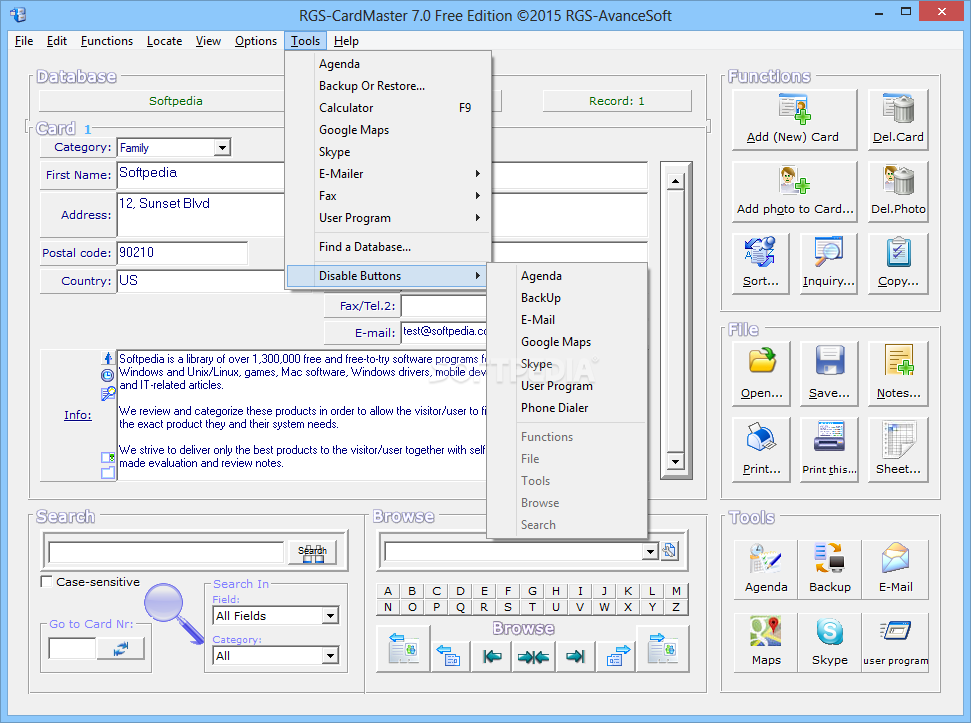Toggle Phone Dialer in Disable Buttons submenu
This screenshot has height=723, width=971.
(567, 408)
